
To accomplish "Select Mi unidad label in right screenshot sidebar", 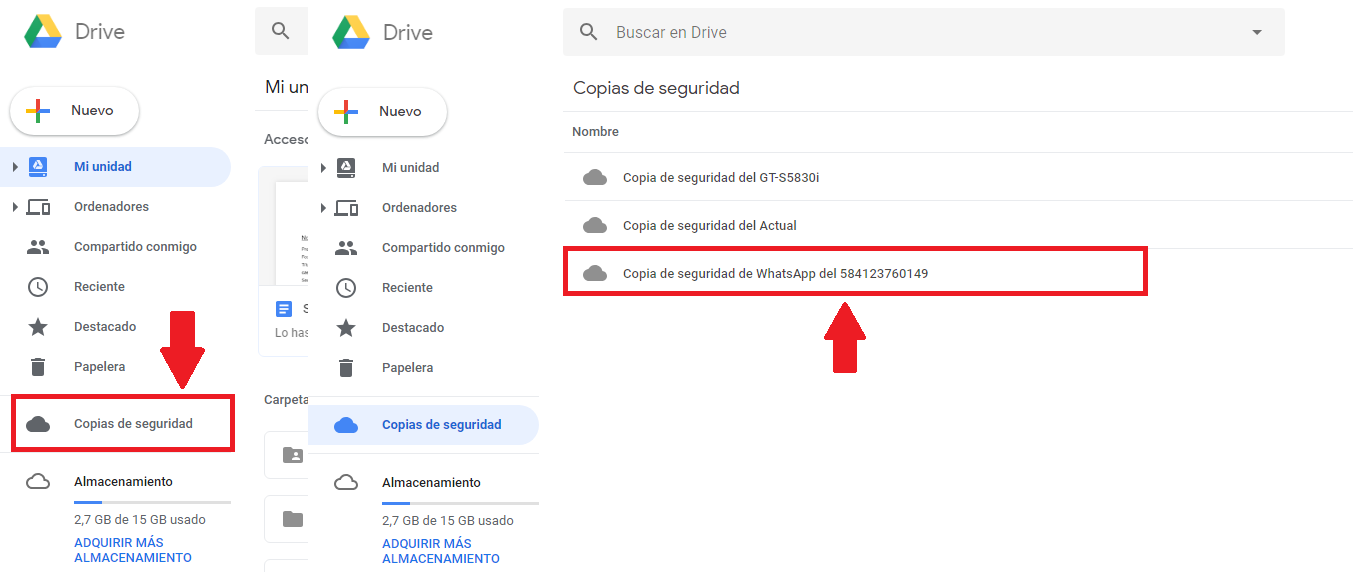I will coord(411,168).
